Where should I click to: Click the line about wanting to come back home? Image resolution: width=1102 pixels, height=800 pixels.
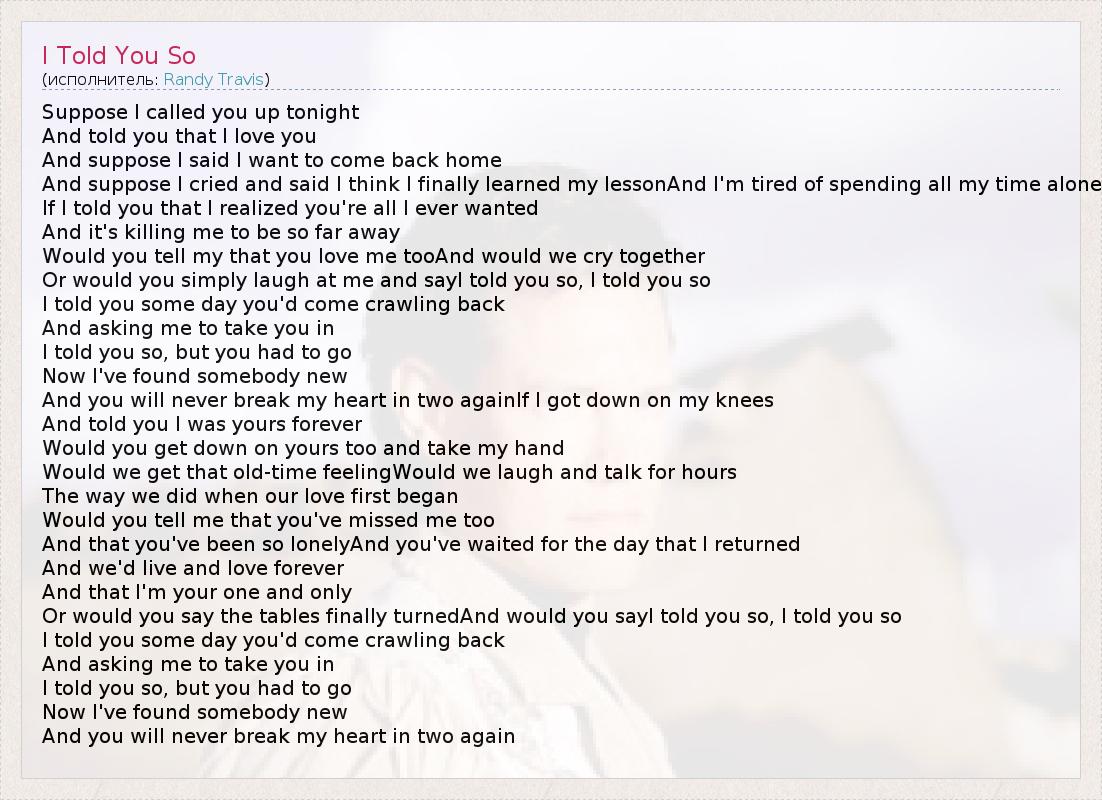point(272,160)
